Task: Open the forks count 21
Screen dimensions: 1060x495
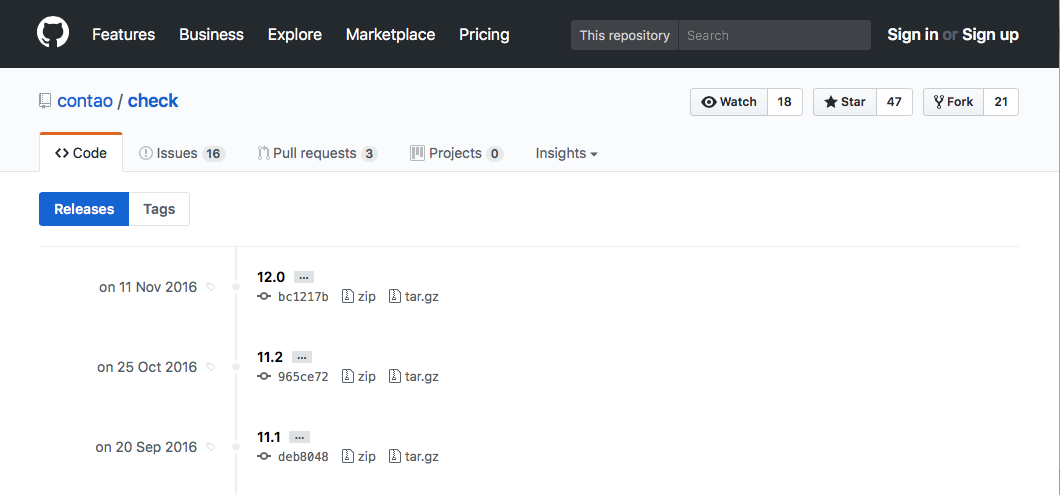Action: (x=1001, y=102)
